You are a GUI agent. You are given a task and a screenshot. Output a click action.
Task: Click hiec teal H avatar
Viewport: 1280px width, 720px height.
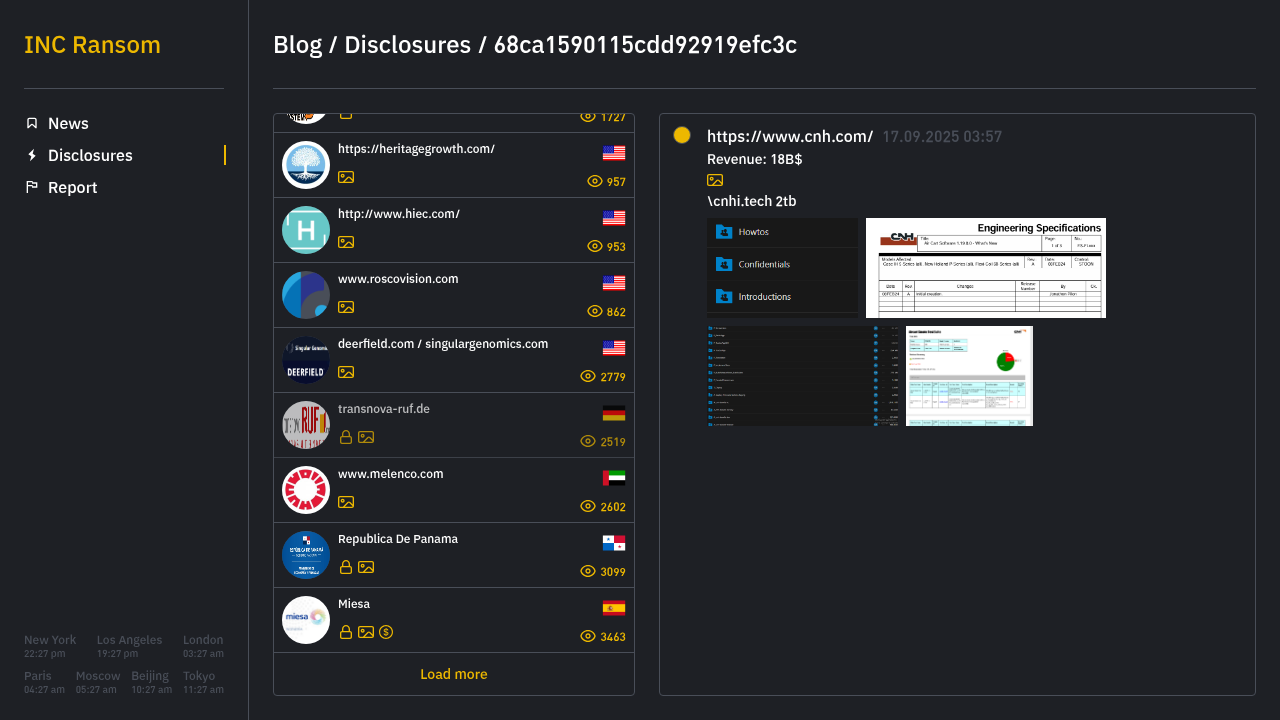coord(306,230)
